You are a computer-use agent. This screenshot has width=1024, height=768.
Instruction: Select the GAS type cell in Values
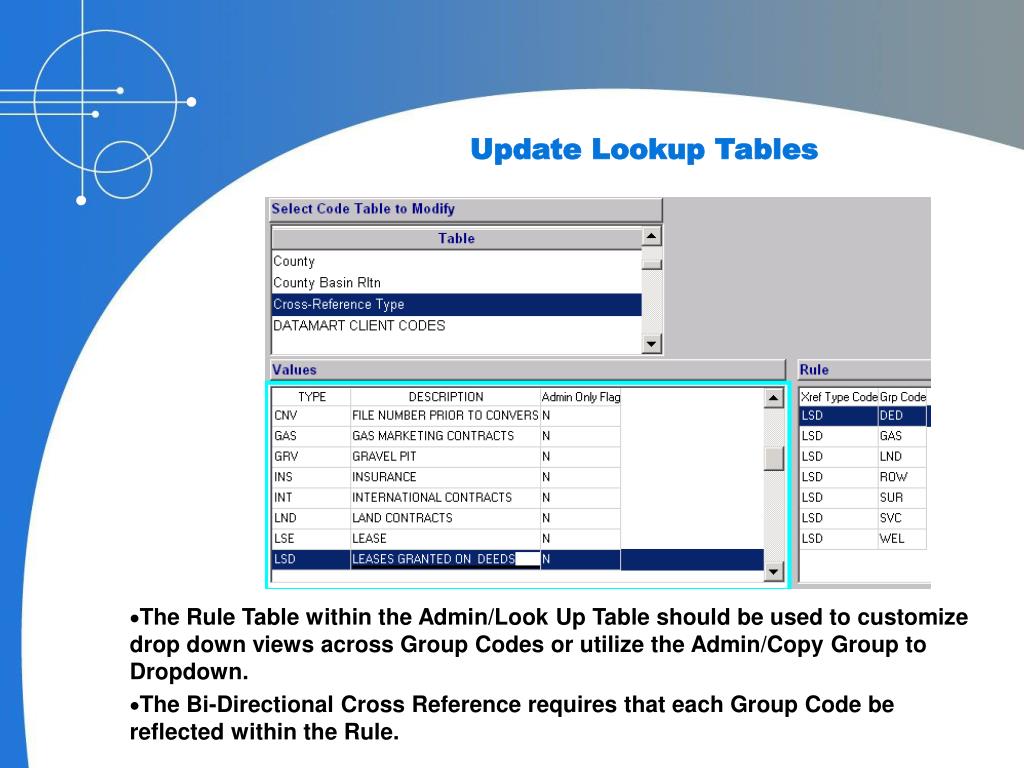point(312,436)
